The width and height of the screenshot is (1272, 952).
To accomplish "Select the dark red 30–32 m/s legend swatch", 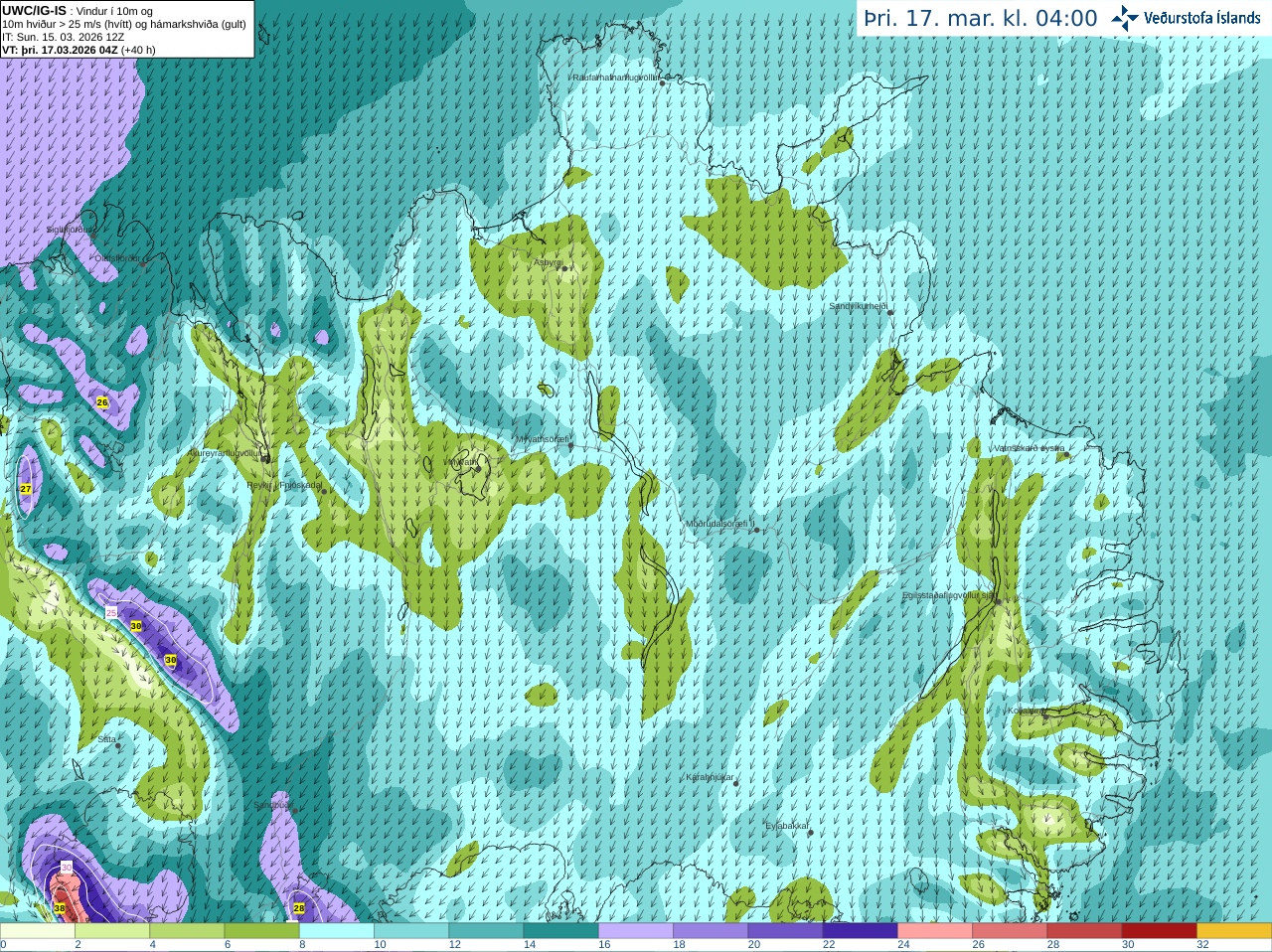I will [1159, 931].
